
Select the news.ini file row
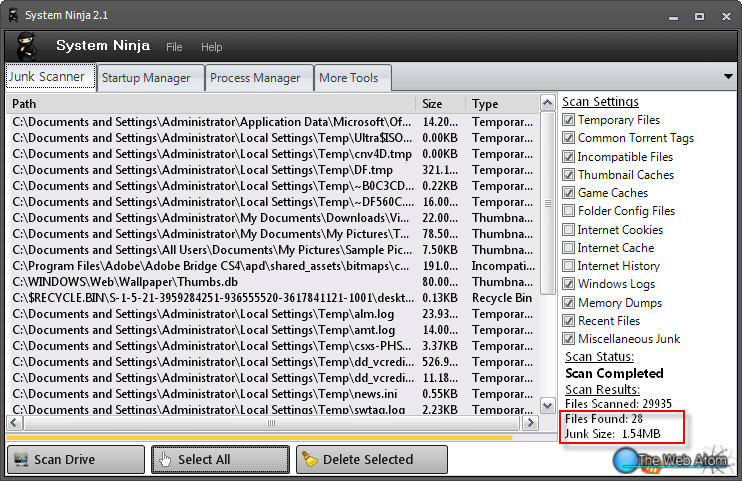tap(273, 394)
